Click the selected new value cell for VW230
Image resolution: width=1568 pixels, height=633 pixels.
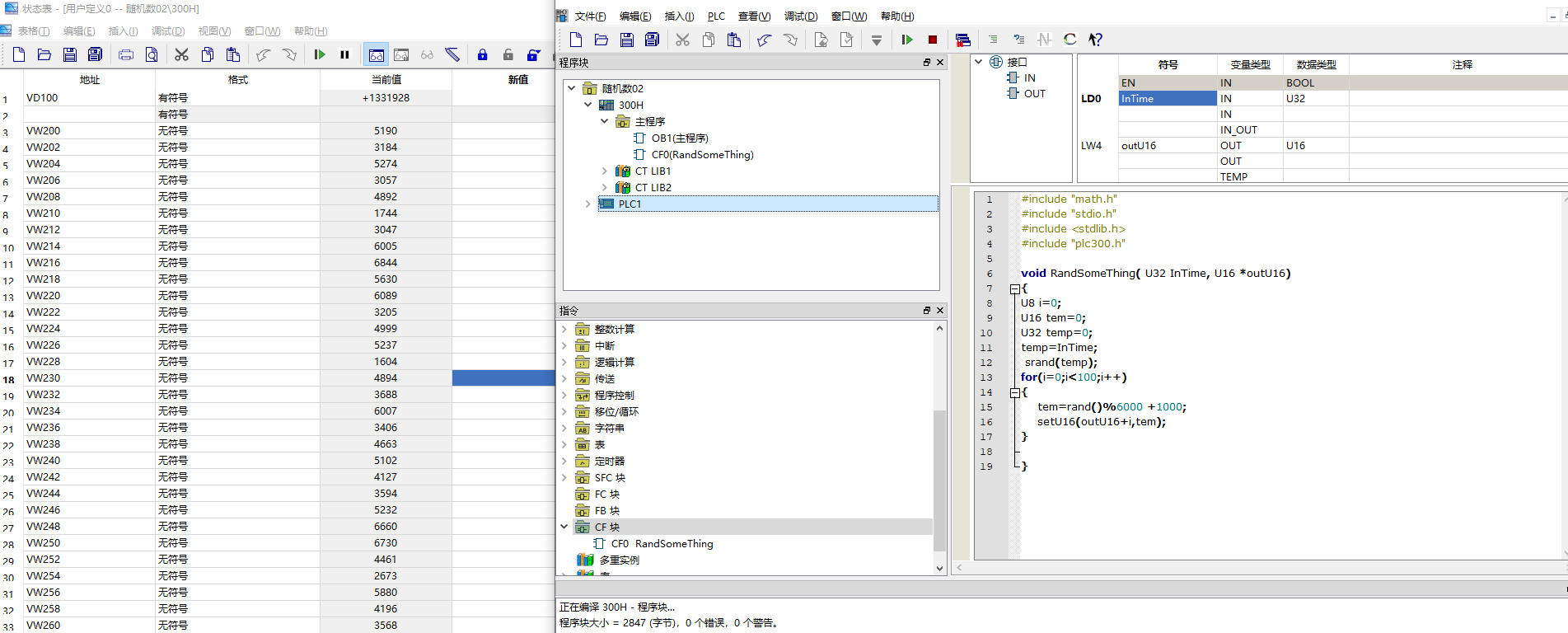[x=503, y=378]
